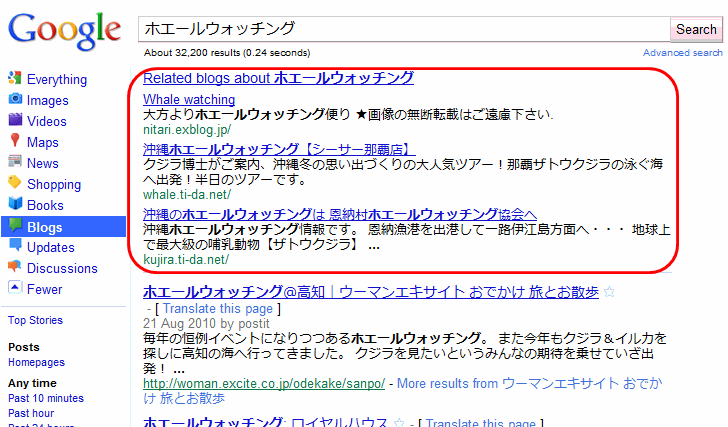Click Translate this page for ロイヤルハウス result
Screen dimensions: 728x427
[481, 422]
